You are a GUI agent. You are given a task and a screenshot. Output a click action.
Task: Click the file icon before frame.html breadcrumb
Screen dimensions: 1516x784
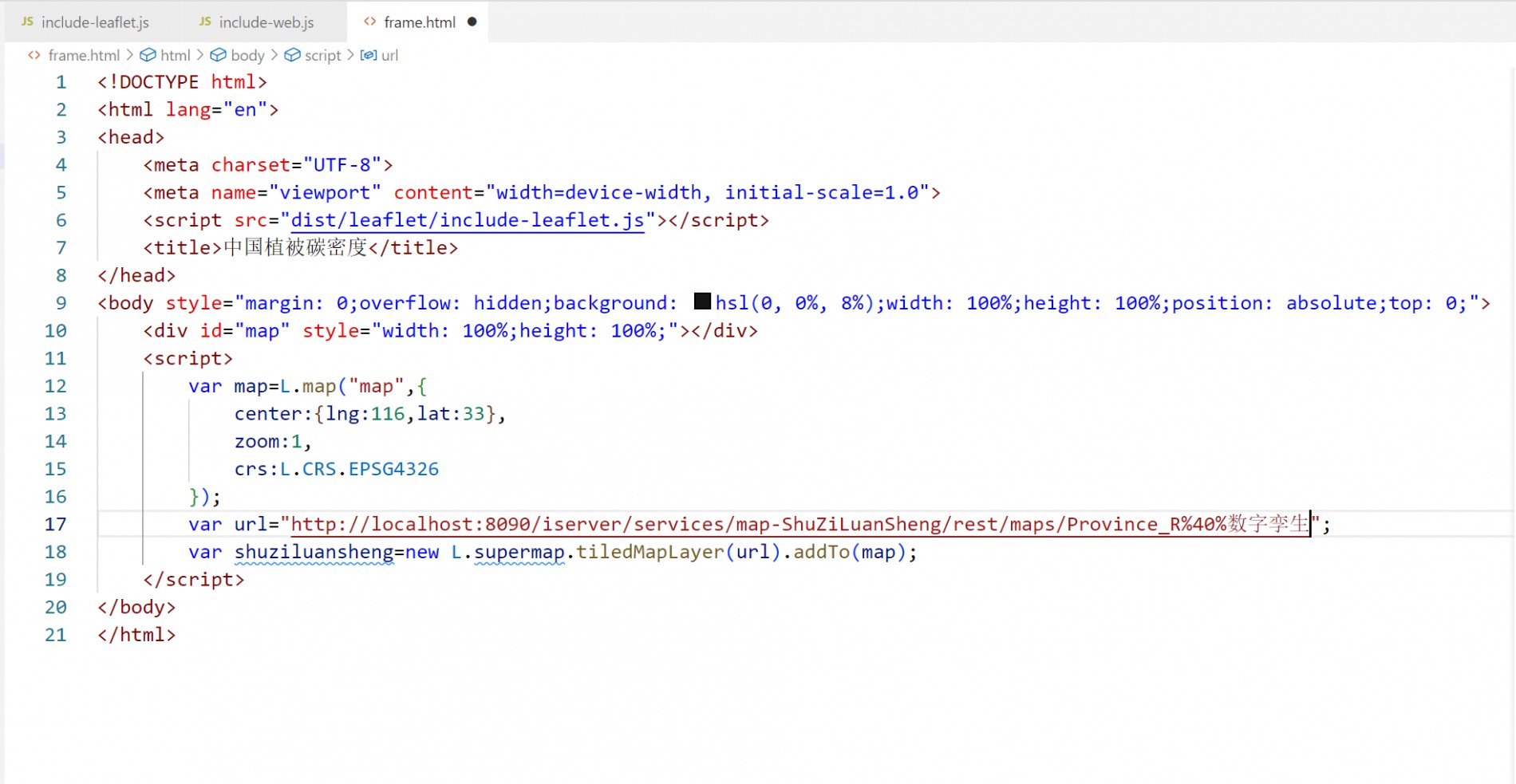coord(34,55)
